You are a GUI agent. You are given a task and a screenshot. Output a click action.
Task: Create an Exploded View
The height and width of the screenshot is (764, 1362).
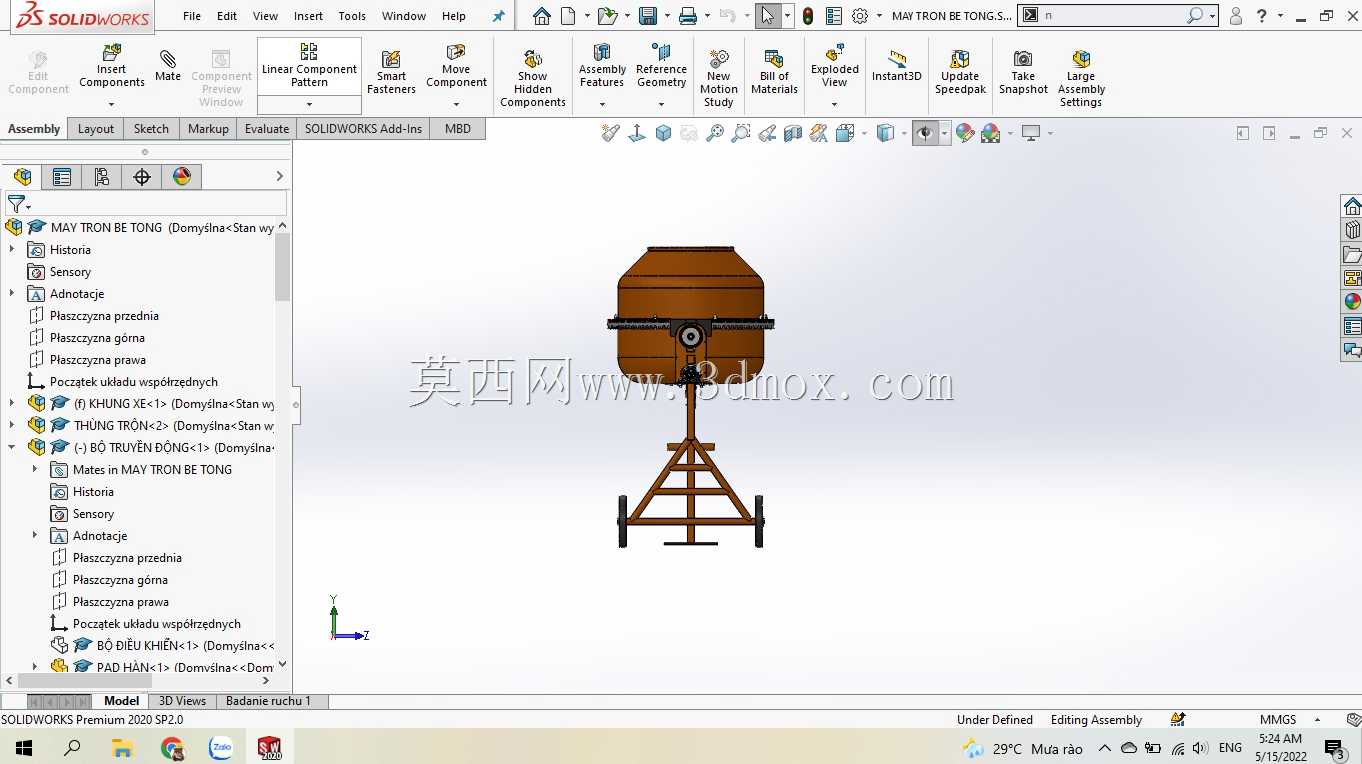(x=835, y=67)
